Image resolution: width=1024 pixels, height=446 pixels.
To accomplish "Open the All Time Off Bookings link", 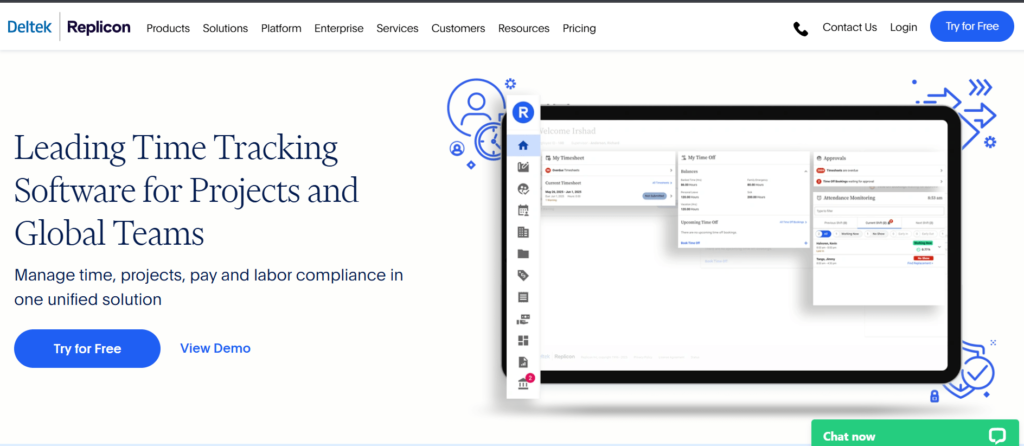I will 793,222.
